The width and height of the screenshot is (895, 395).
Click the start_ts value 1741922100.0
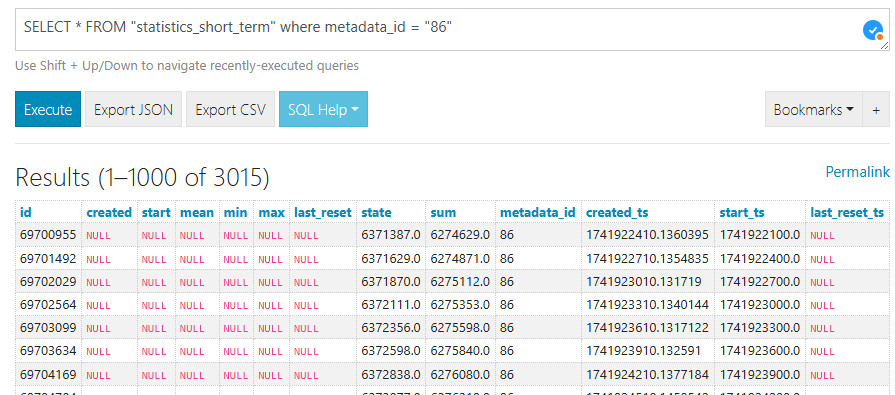[x=760, y=235]
